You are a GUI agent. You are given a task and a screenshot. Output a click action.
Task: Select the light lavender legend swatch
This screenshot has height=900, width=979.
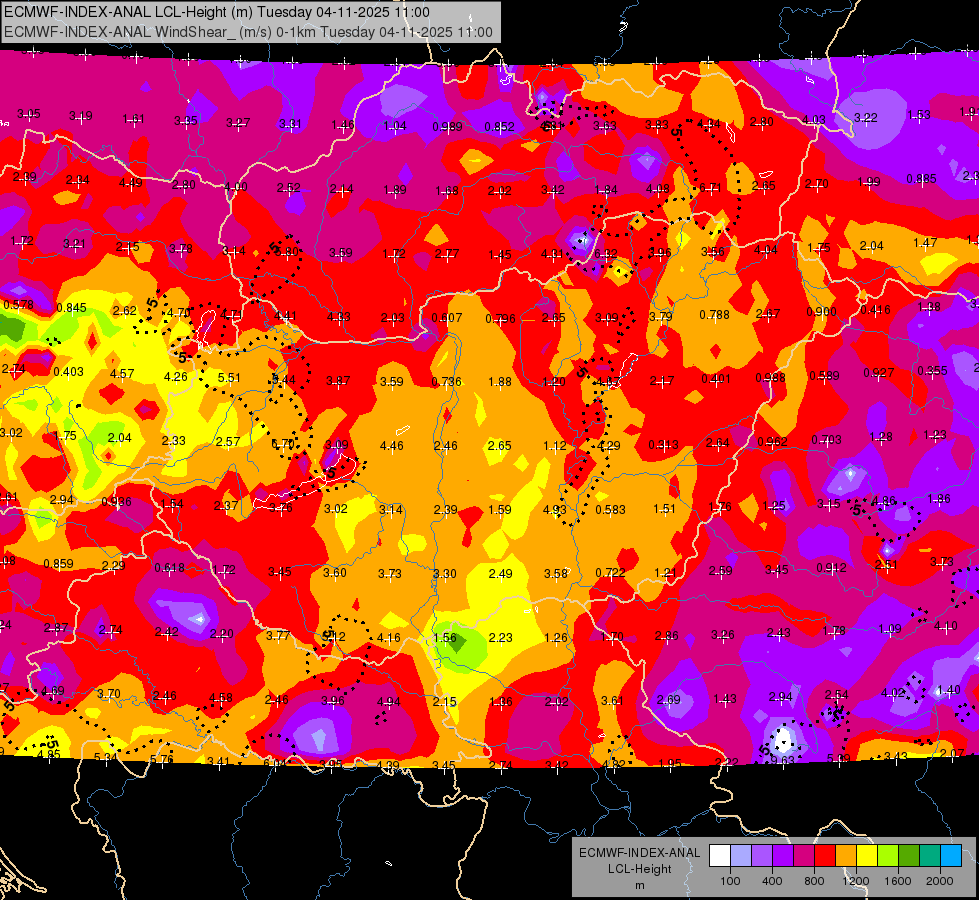[x=740, y=856]
